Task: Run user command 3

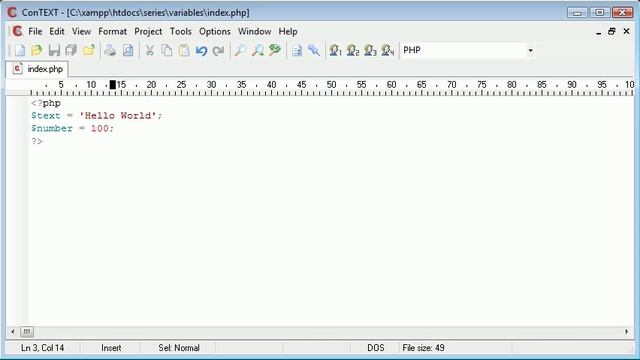Action: tap(370, 50)
